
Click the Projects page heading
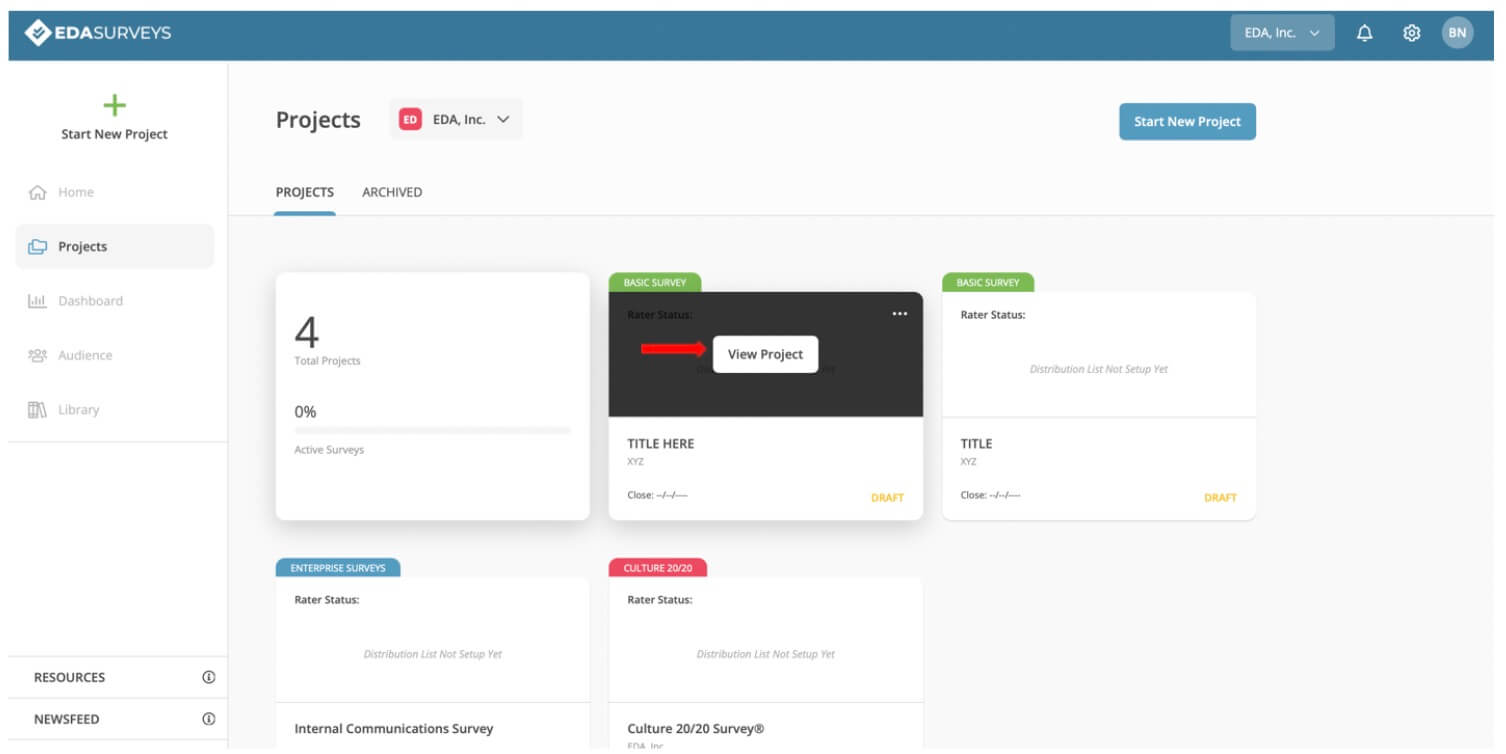(x=318, y=120)
